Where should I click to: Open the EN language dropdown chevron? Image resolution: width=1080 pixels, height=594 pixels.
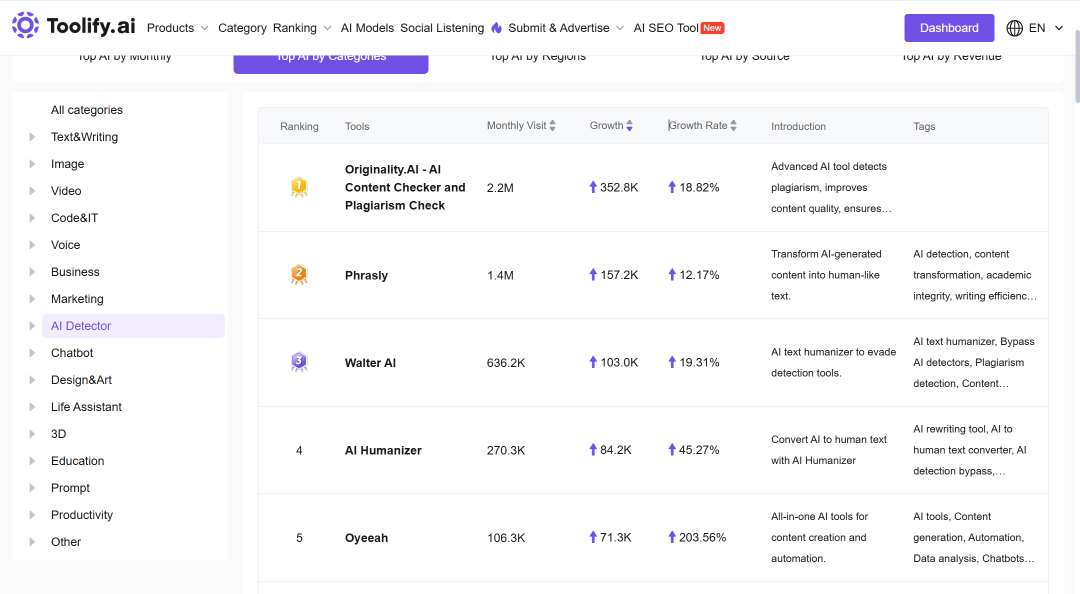(1059, 28)
